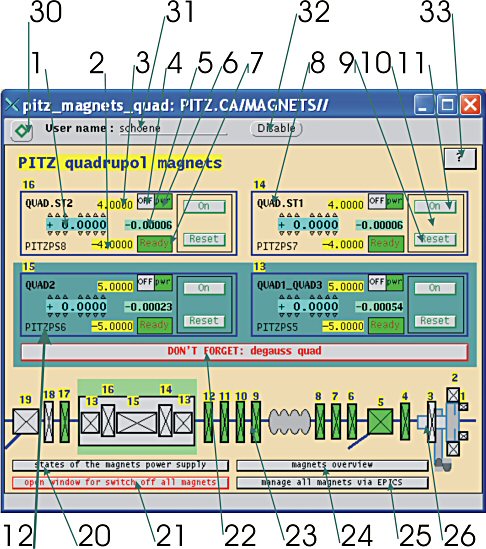This screenshot has height=549, width=486.
Task: Click the green Ready status of QUAD1_QUAD3
Action: pyautogui.click(x=386, y=325)
